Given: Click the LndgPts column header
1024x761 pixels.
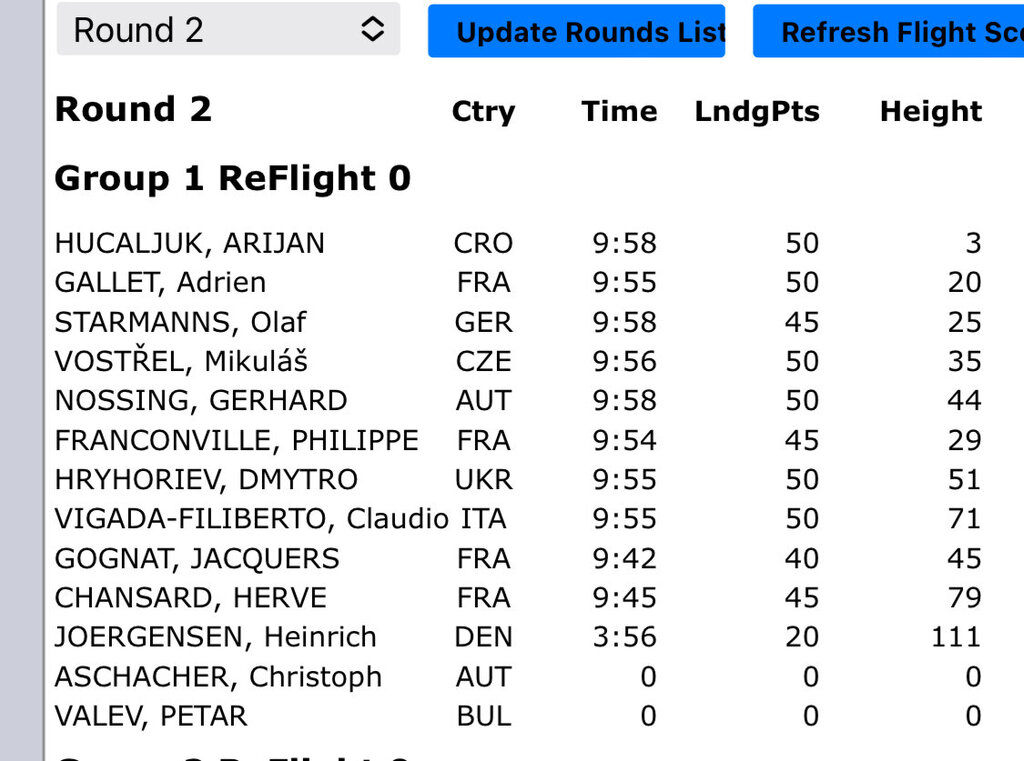Looking at the screenshot, I should click(757, 111).
